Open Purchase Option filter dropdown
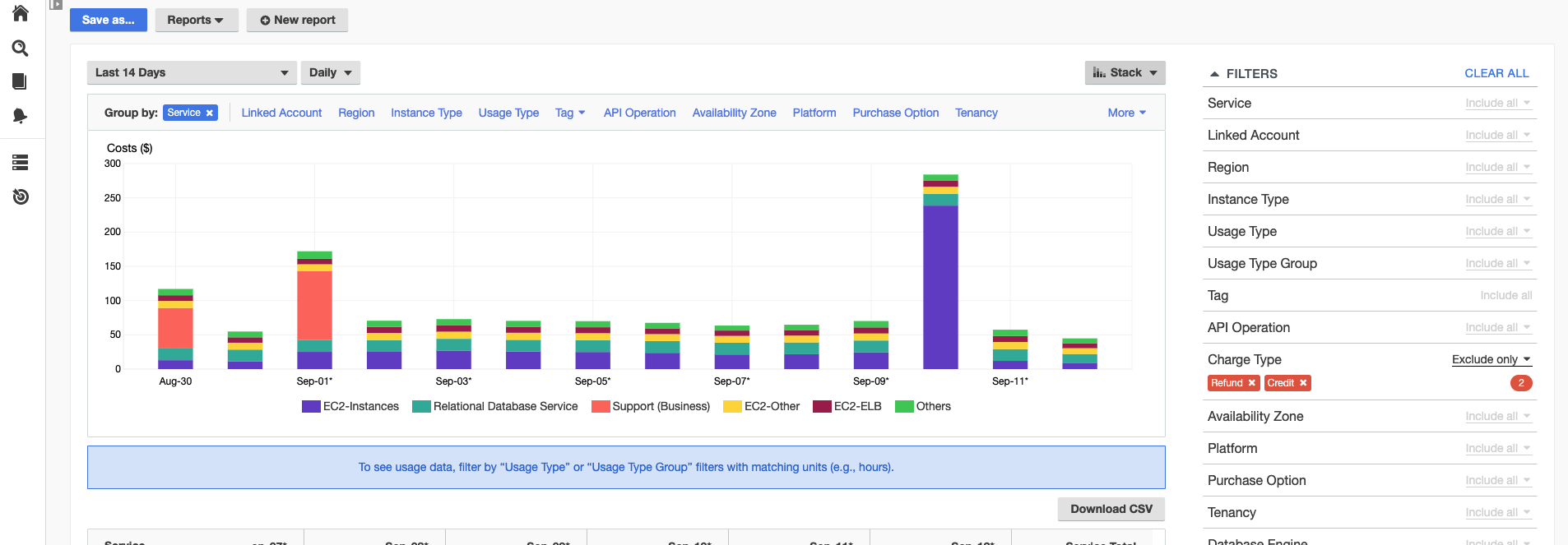The height and width of the screenshot is (545, 1568). [1498, 481]
